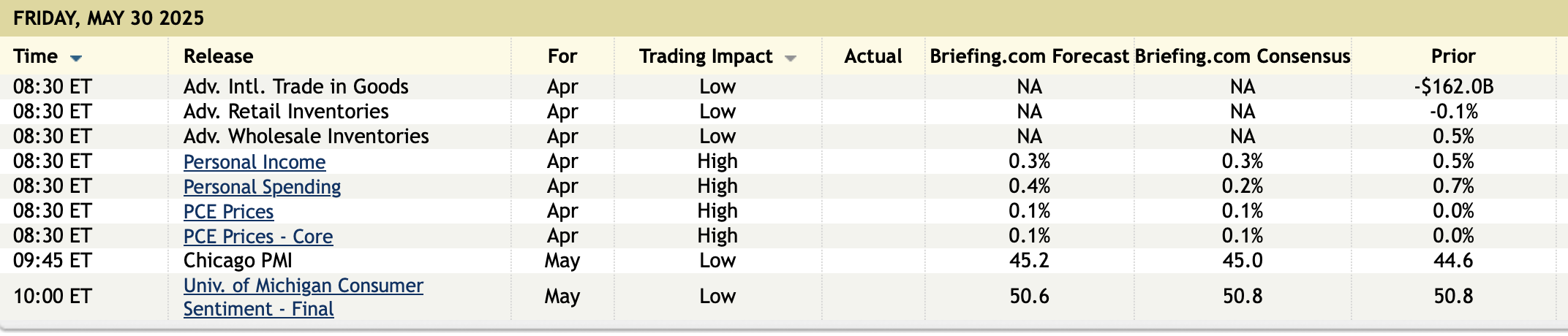Click the For column header
Screen dimensions: 1568x336
tap(562, 56)
